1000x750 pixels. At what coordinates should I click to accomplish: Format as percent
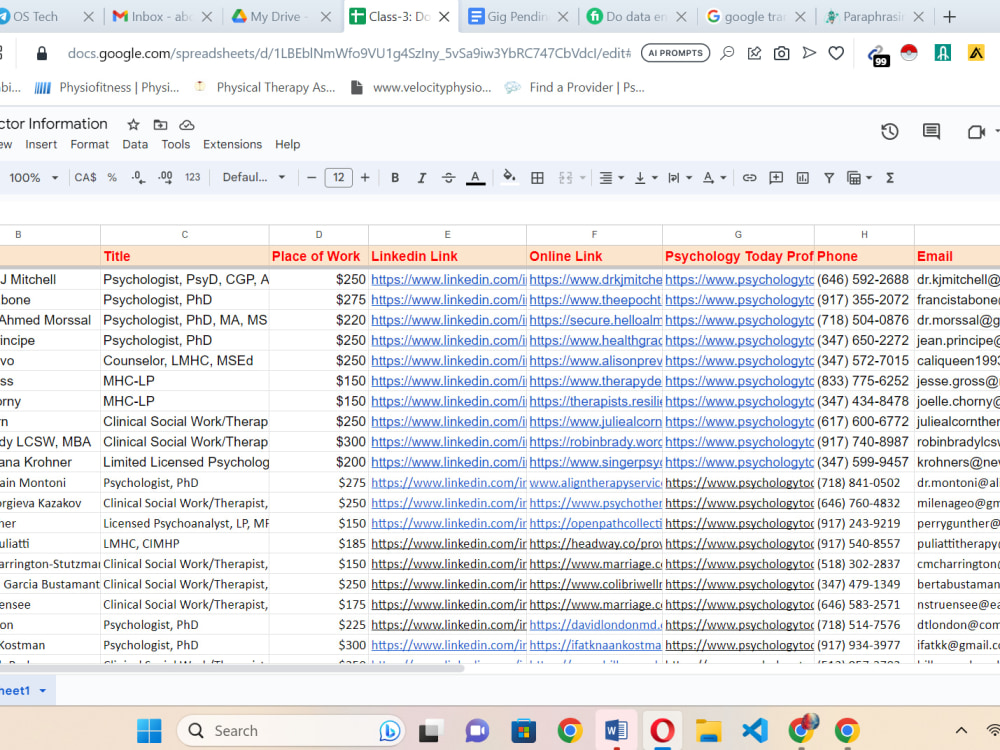112,178
